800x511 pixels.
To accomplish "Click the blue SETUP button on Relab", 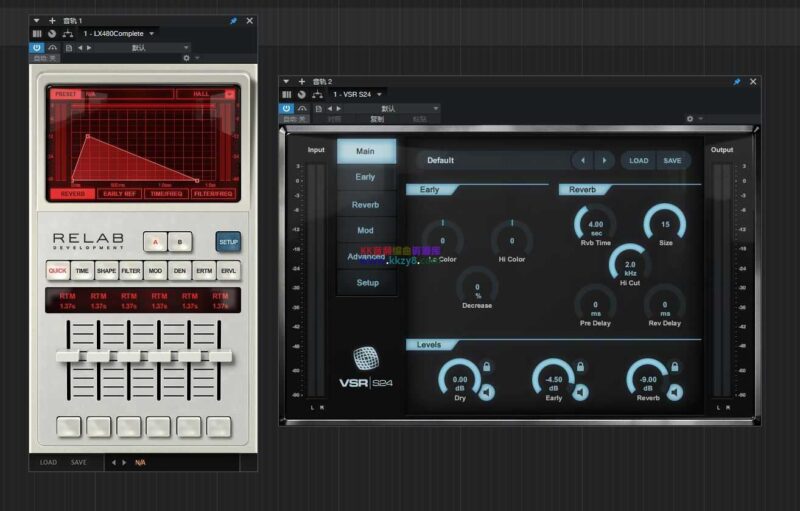I will [x=228, y=242].
